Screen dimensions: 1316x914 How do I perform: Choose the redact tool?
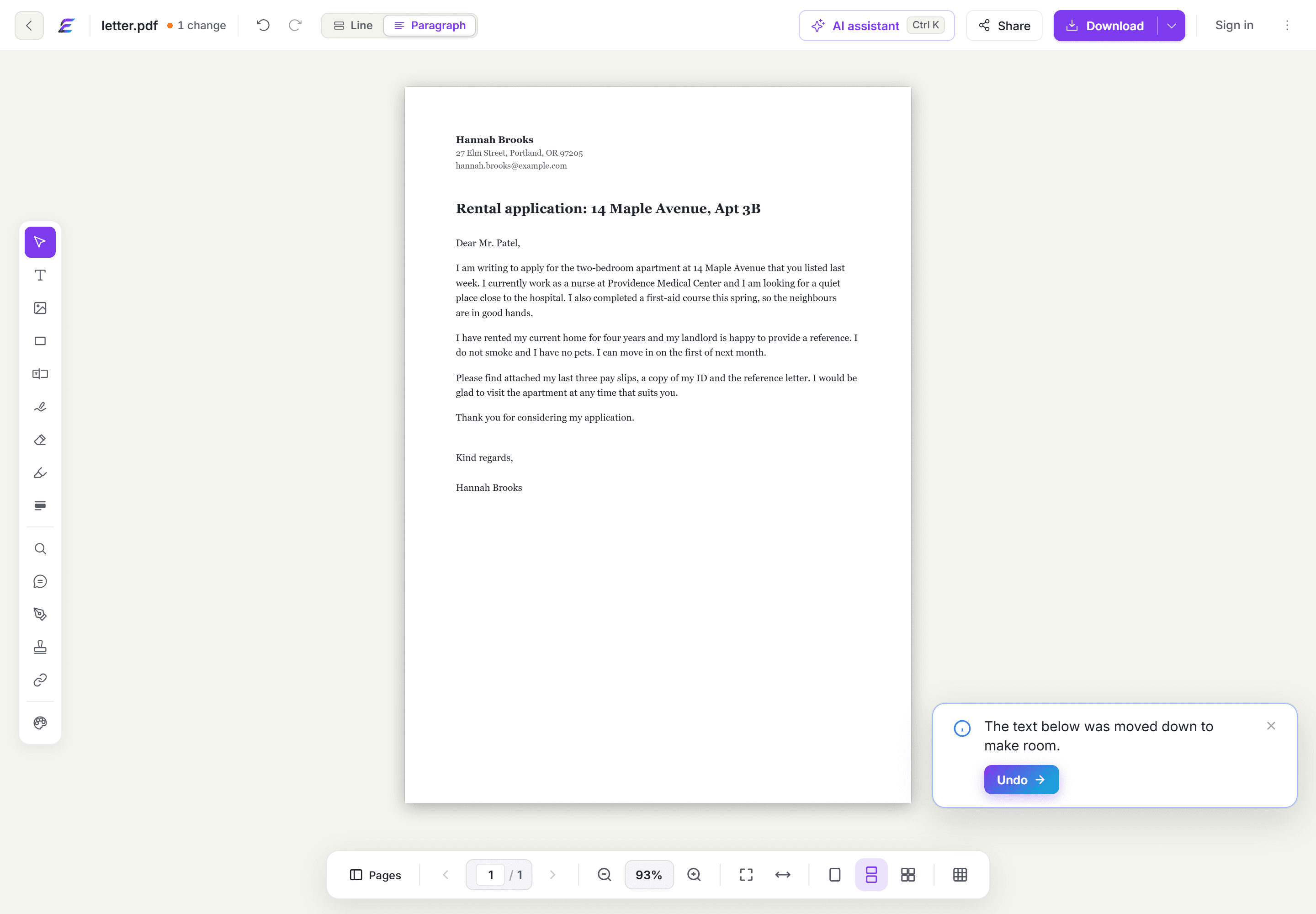40,506
